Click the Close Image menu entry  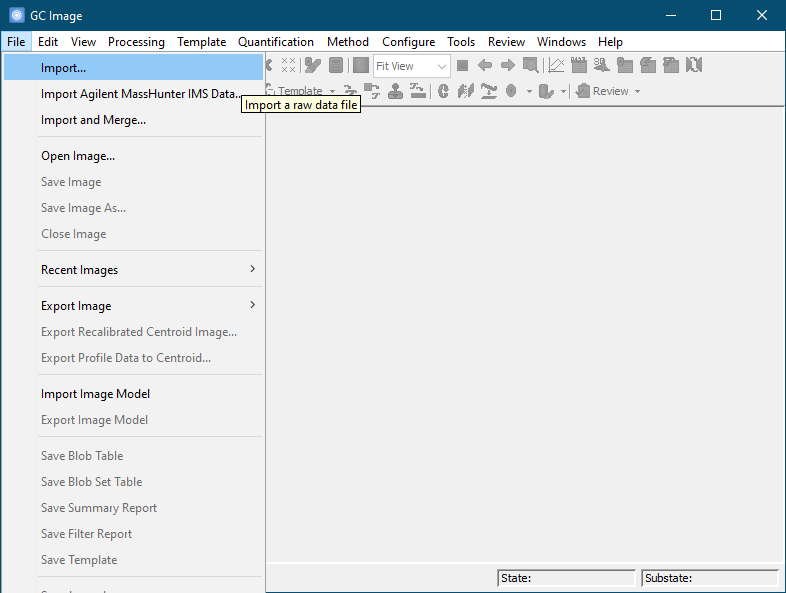(x=133, y=234)
